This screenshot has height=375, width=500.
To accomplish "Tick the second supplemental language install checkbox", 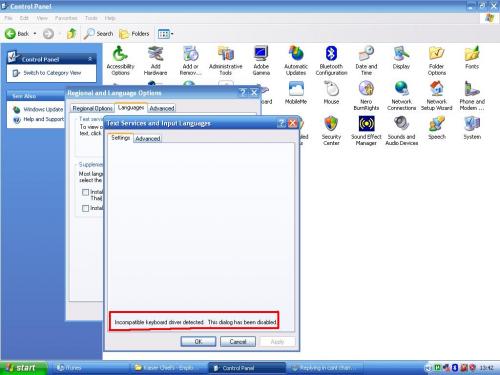I will (x=85, y=208).
